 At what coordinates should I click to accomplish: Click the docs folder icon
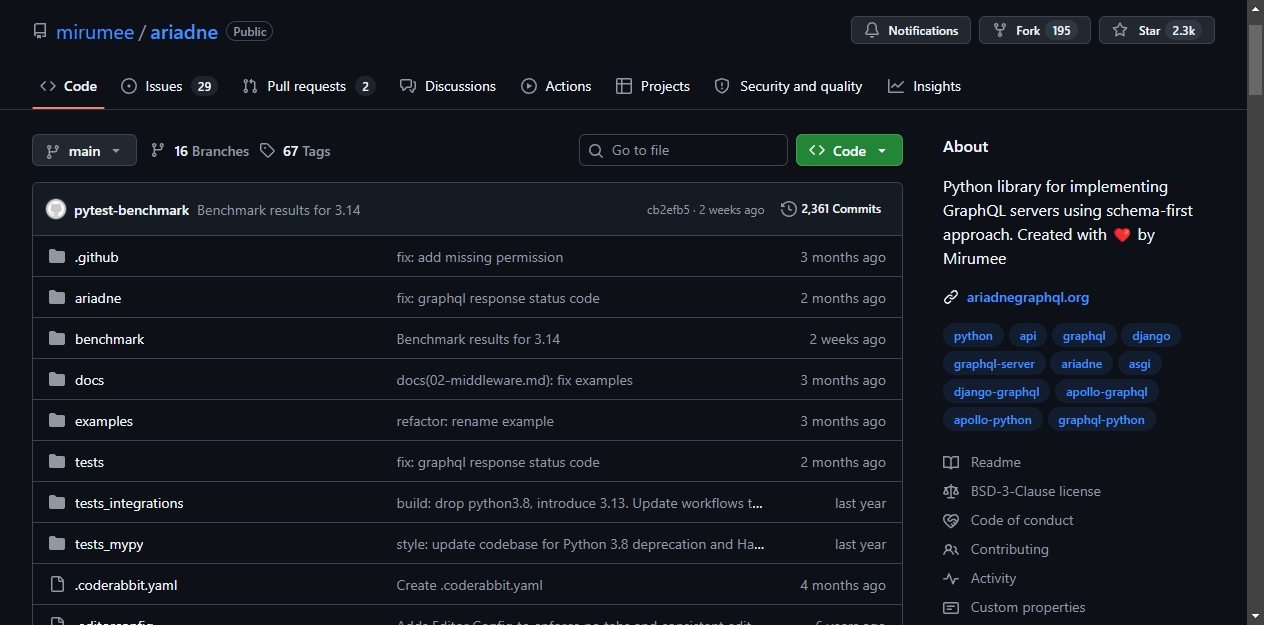[57, 380]
